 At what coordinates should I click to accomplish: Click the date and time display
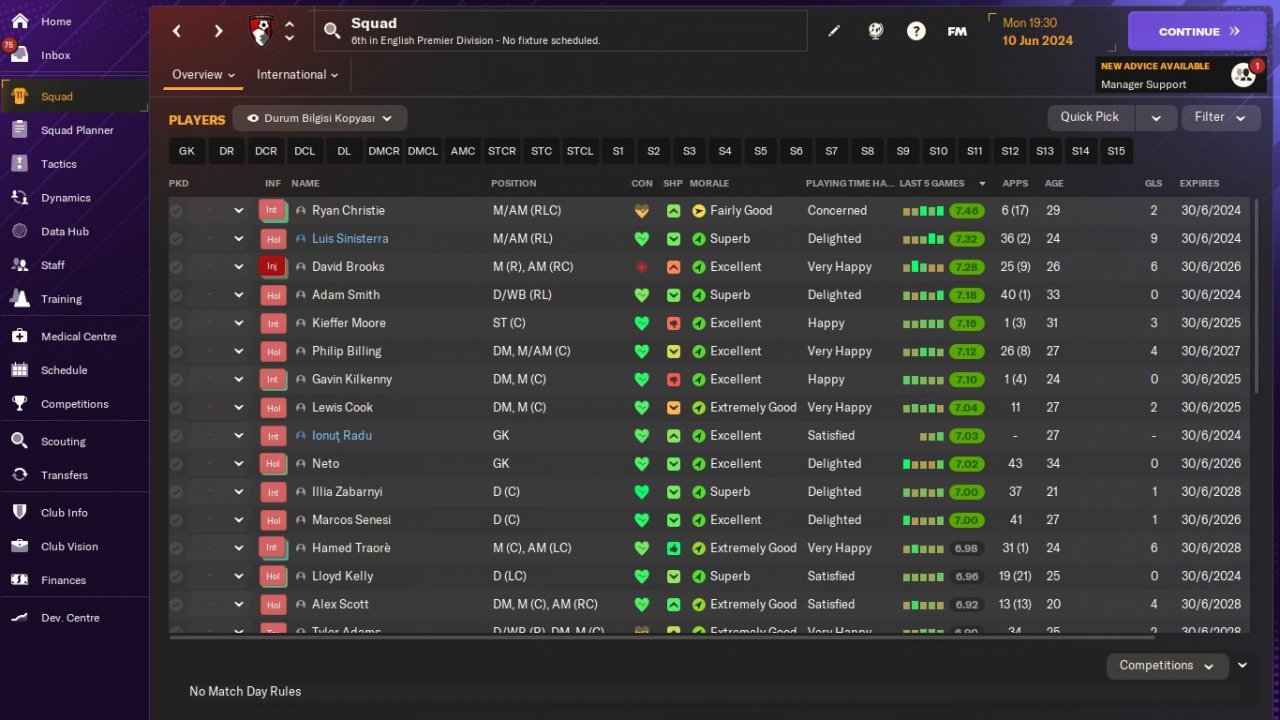click(x=1037, y=31)
